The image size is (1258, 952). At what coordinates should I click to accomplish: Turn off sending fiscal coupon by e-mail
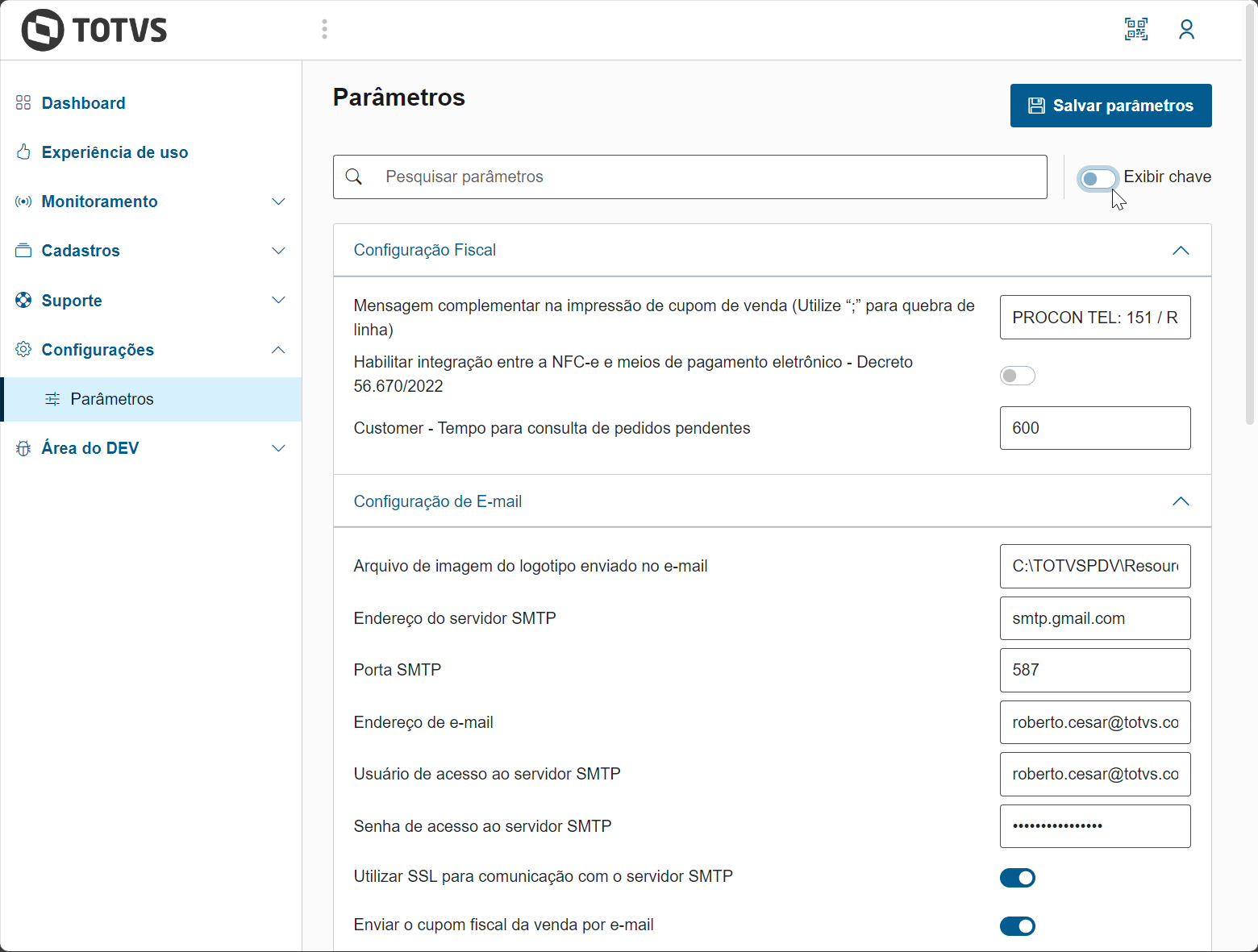(x=1017, y=926)
